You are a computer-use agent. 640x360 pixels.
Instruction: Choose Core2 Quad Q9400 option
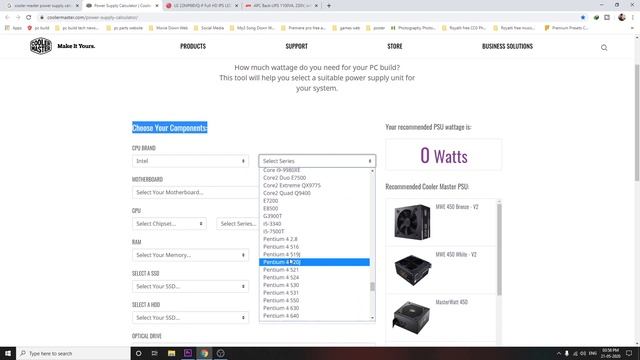[314, 193]
